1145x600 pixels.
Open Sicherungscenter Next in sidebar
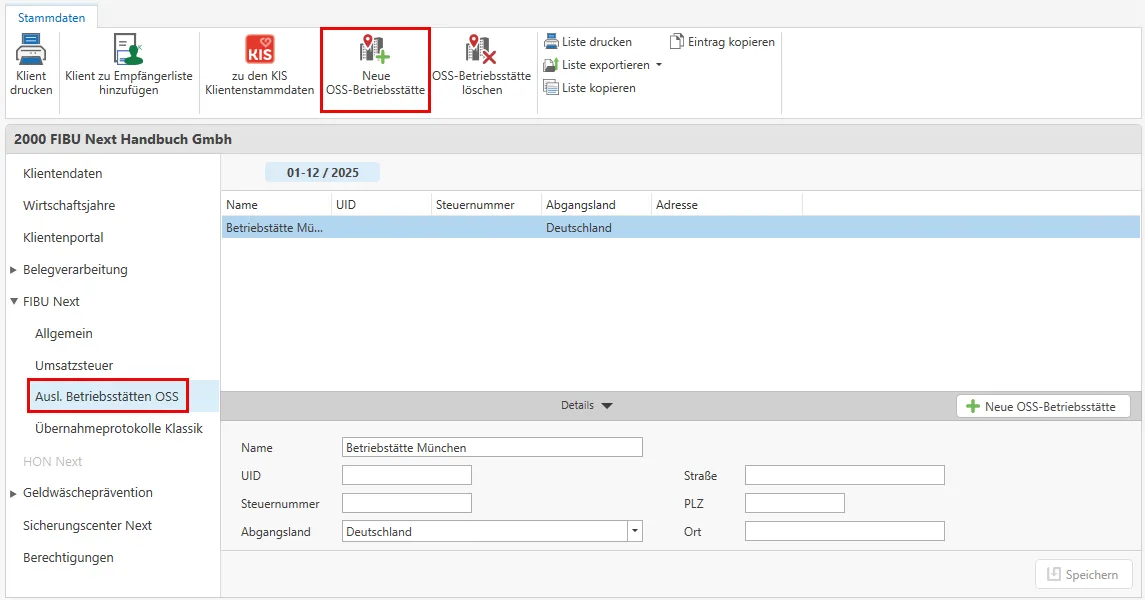87,526
